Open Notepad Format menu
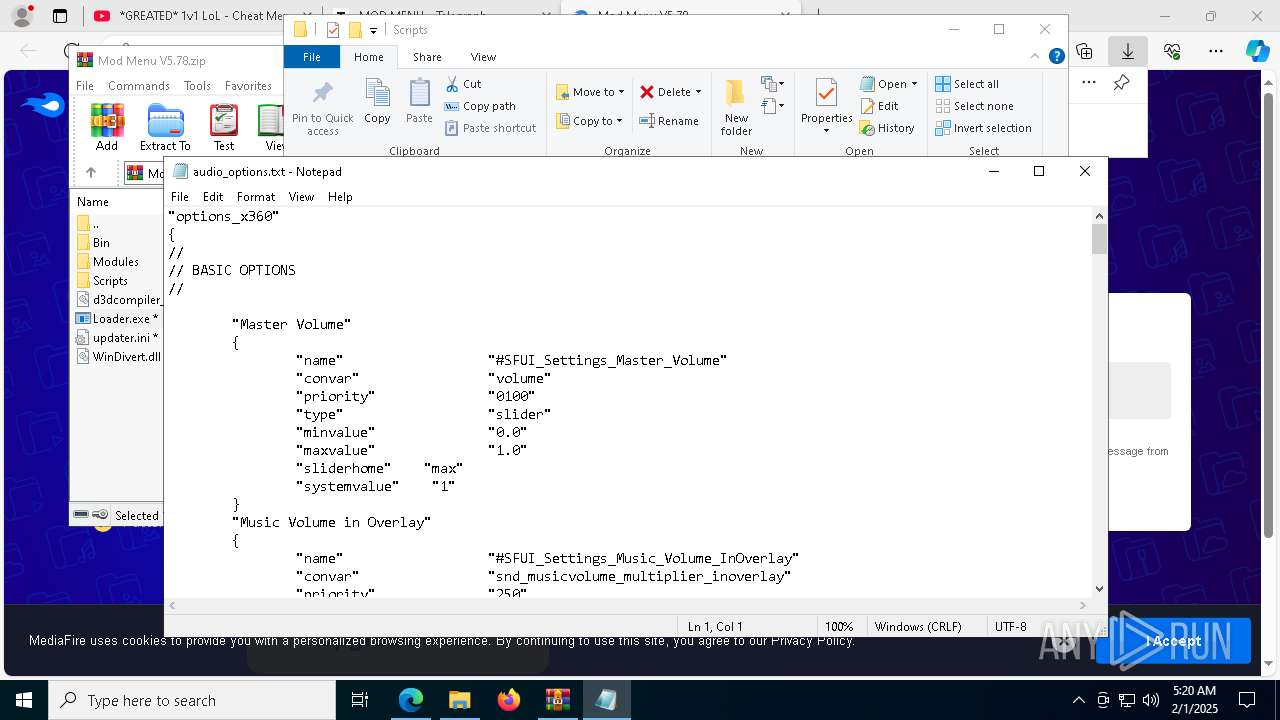This screenshot has height=720, width=1280. [x=256, y=197]
